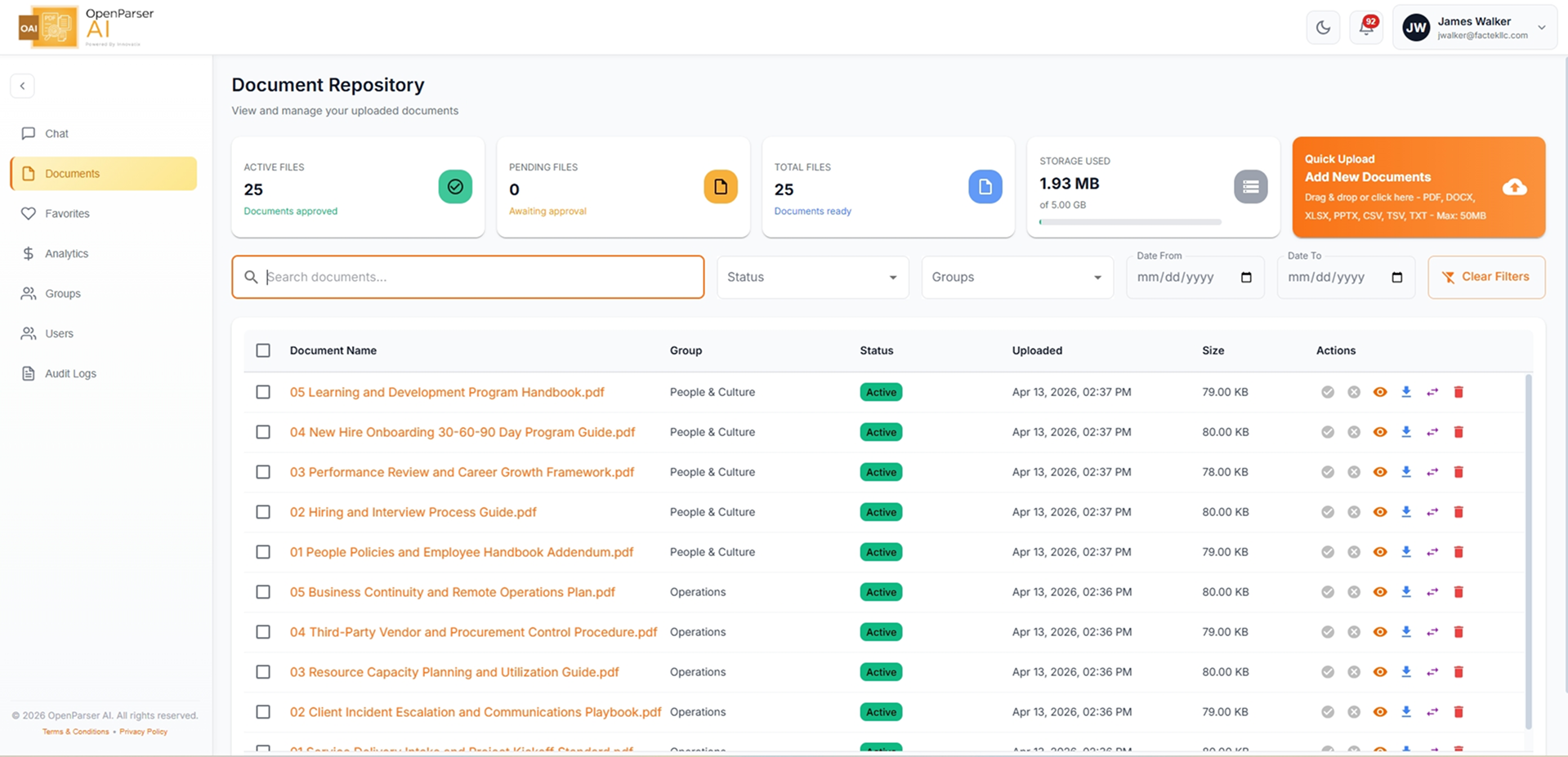The height and width of the screenshot is (757, 1568).
Task: Open 05 Business Continuity and Remote Operations Plan.pdf
Action: 453,592
